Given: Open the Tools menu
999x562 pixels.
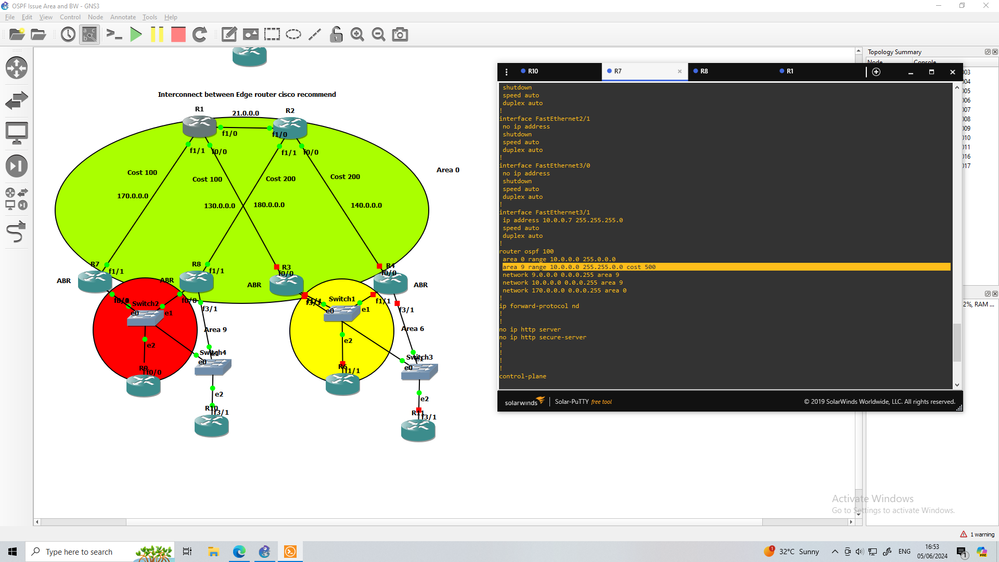Looking at the screenshot, I should (150, 17).
